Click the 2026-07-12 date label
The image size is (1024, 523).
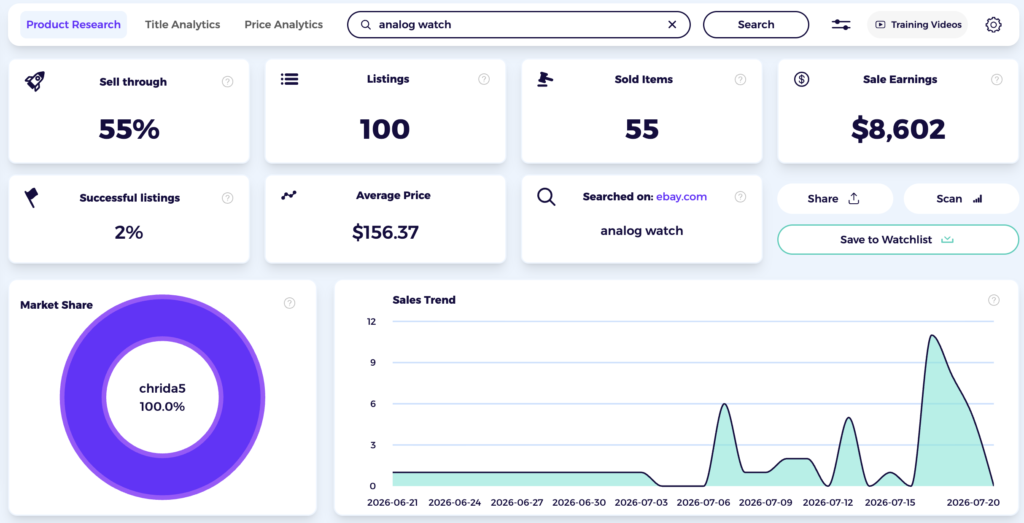[x=827, y=503]
